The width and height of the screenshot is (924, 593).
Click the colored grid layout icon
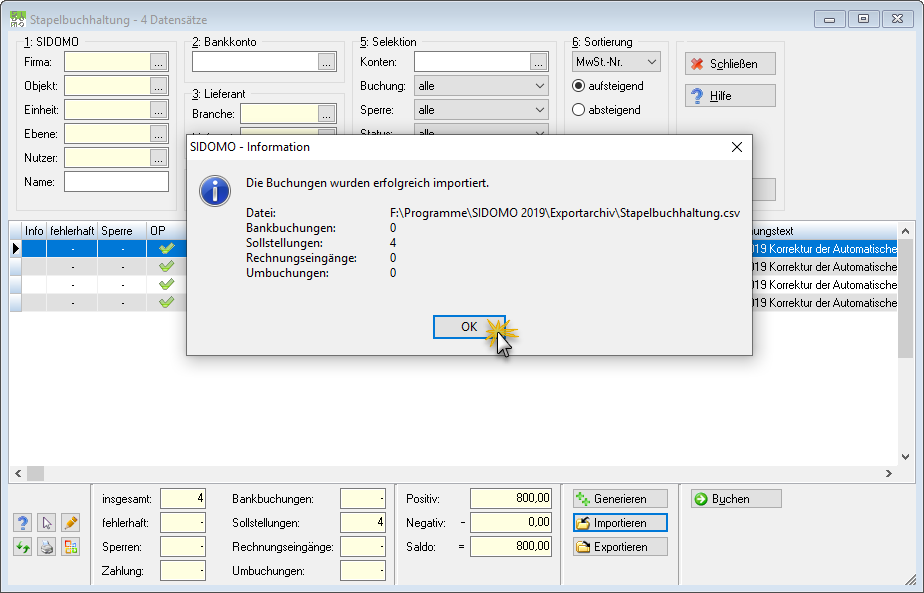[70, 547]
